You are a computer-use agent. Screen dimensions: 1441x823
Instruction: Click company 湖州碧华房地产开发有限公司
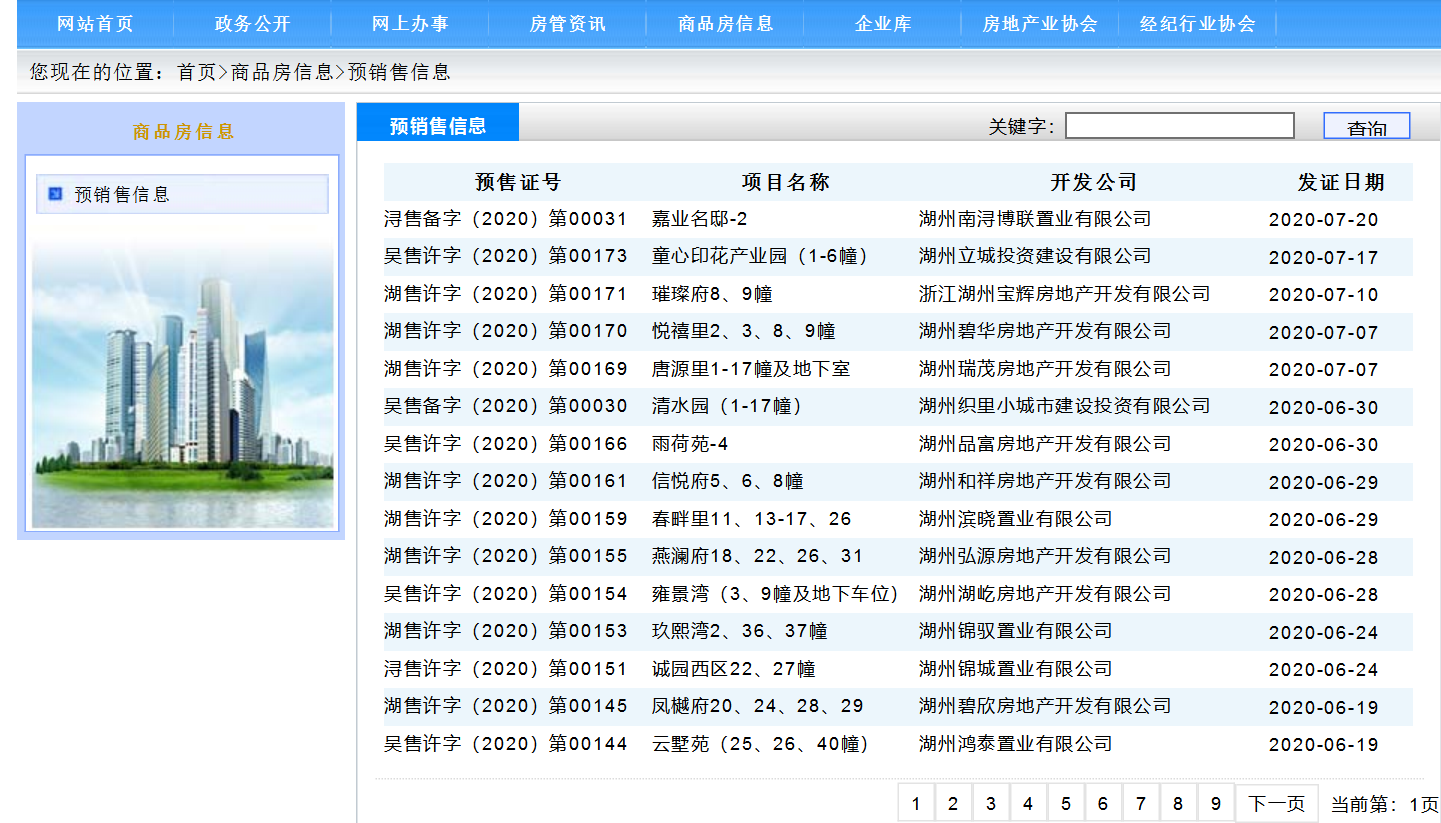pos(1045,331)
